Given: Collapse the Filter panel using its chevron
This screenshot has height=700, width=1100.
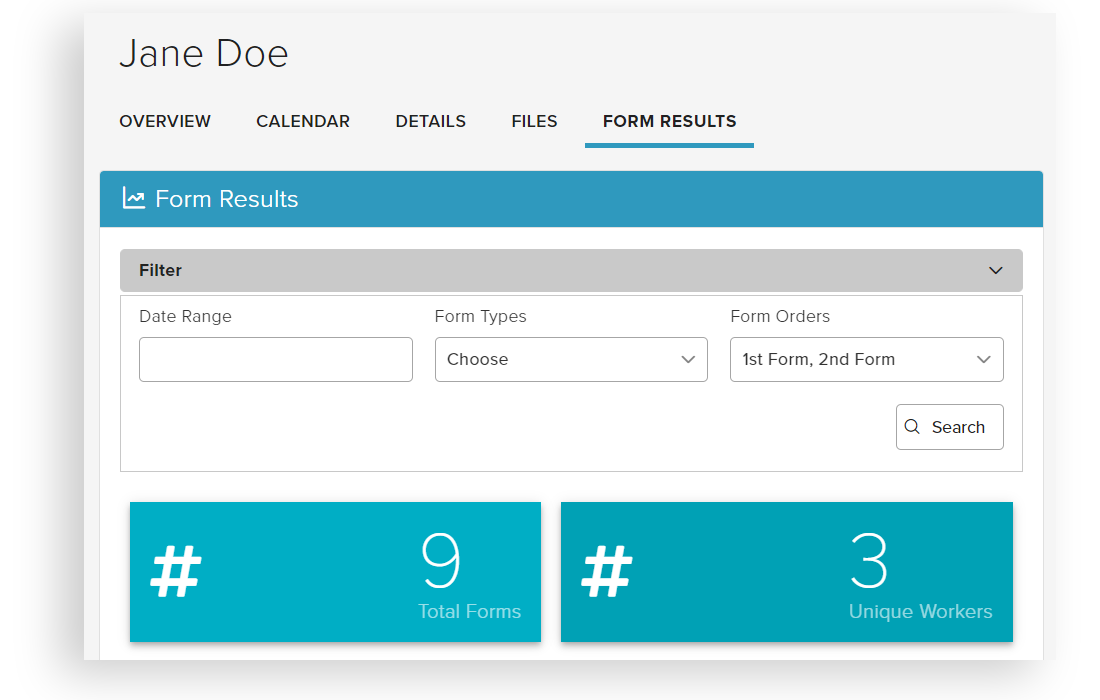Looking at the screenshot, I should 995,271.
